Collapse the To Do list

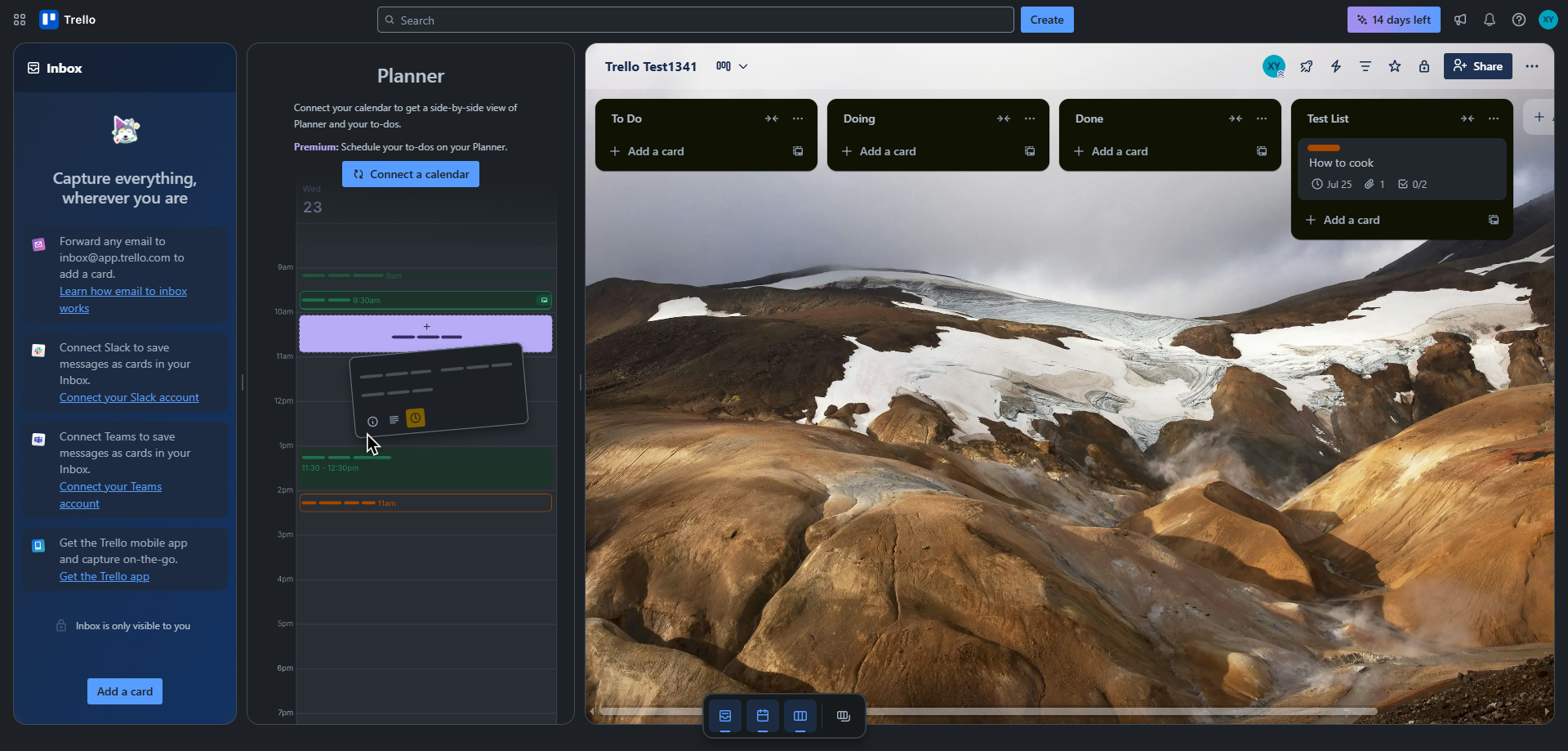772,118
